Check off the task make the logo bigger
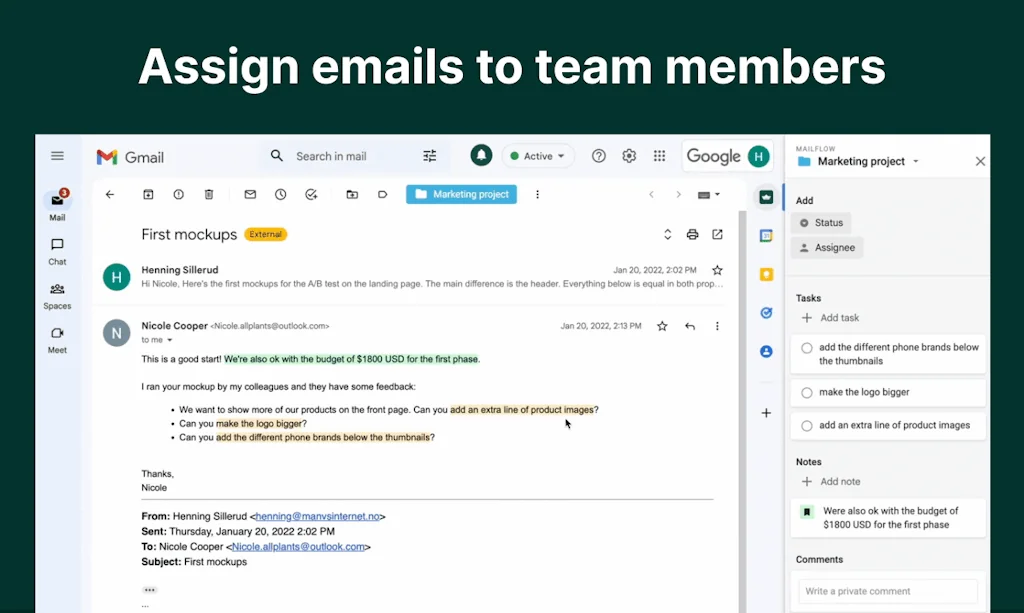Viewport: 1024px width, 613px height. [x=807, y=392]
